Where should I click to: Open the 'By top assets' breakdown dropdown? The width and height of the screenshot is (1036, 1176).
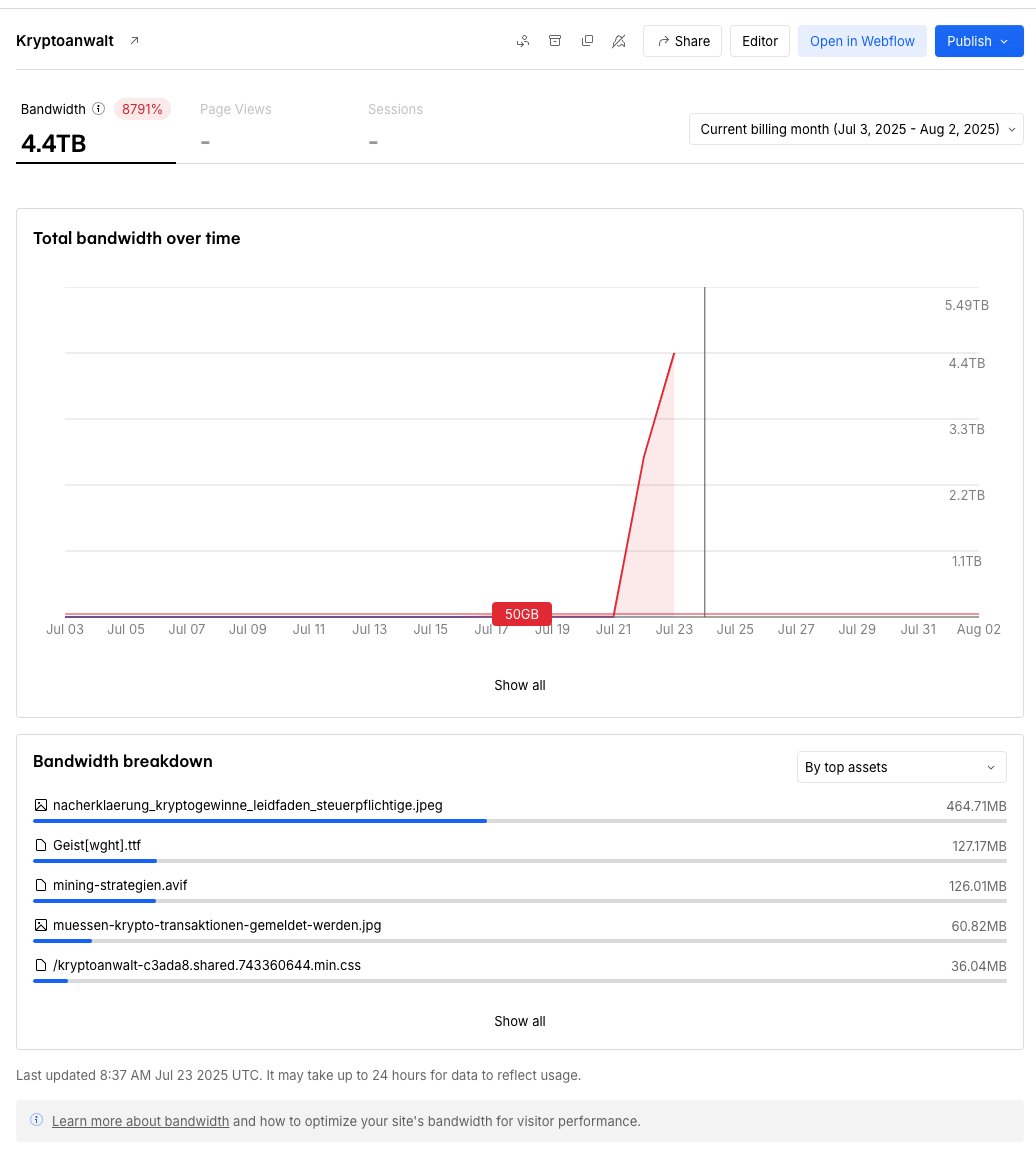point(901,766)
